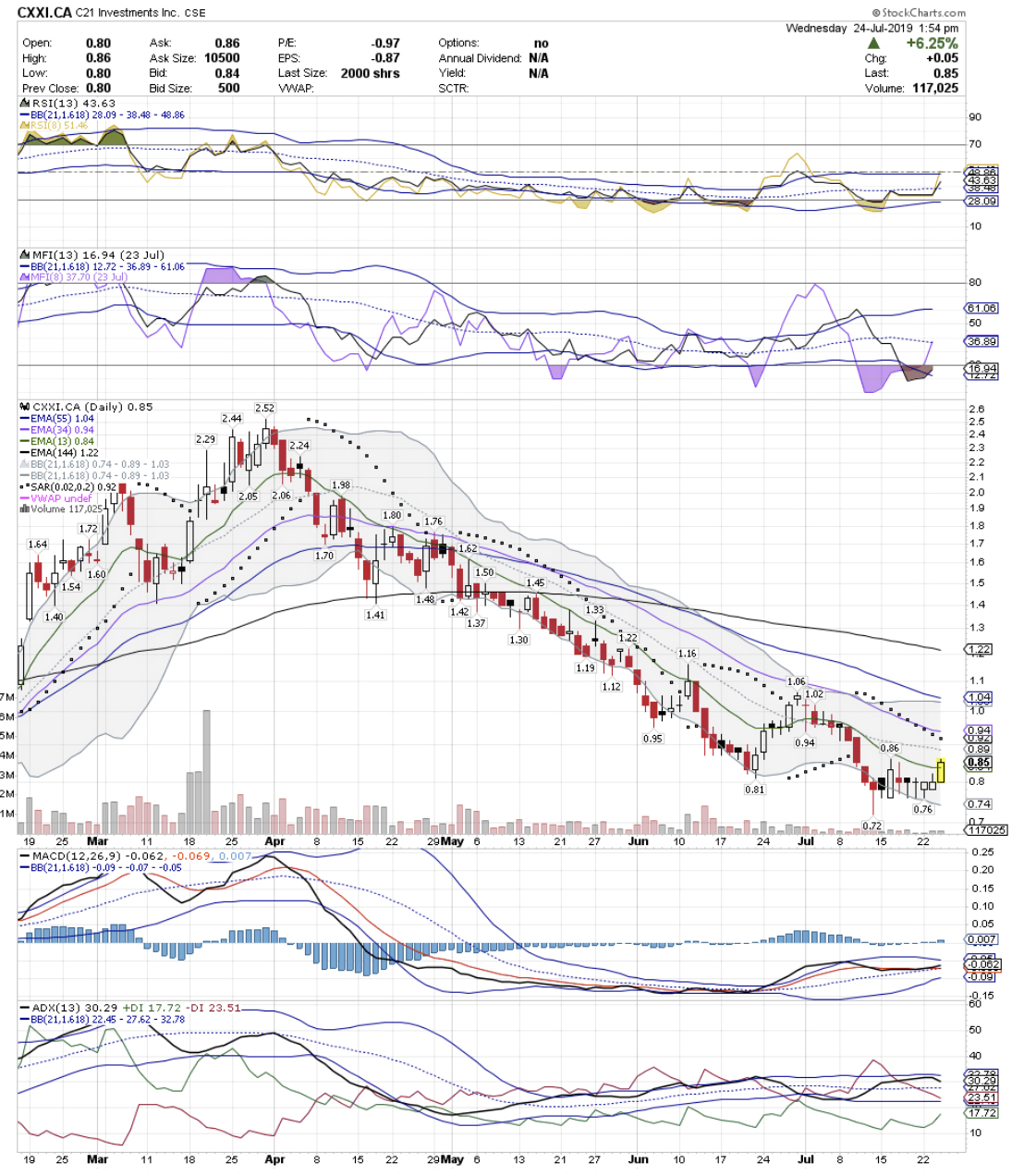1024x1176 pixels.
Task: Click the 0.007 MACD histogram axis tag
Action: [x=981, y=939]
